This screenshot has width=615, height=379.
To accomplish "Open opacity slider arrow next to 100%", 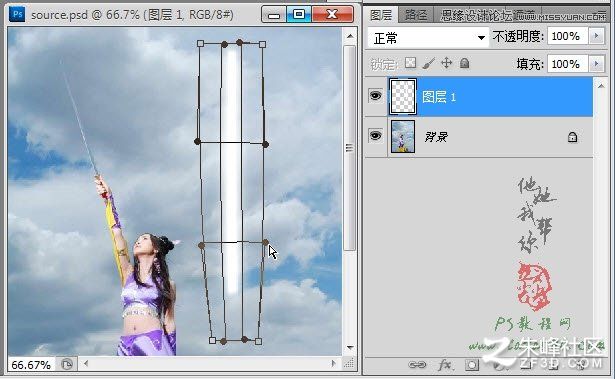I will tap(596, 36).
